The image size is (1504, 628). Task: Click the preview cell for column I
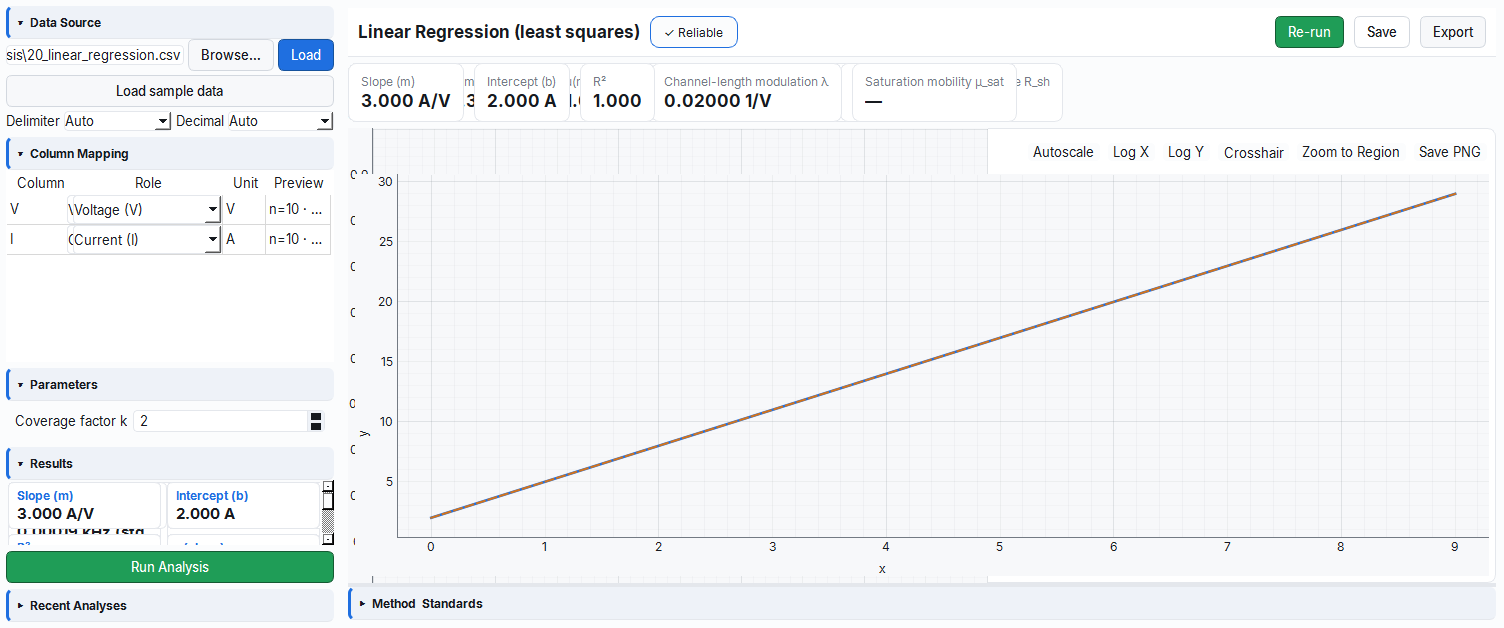point(298,240)
